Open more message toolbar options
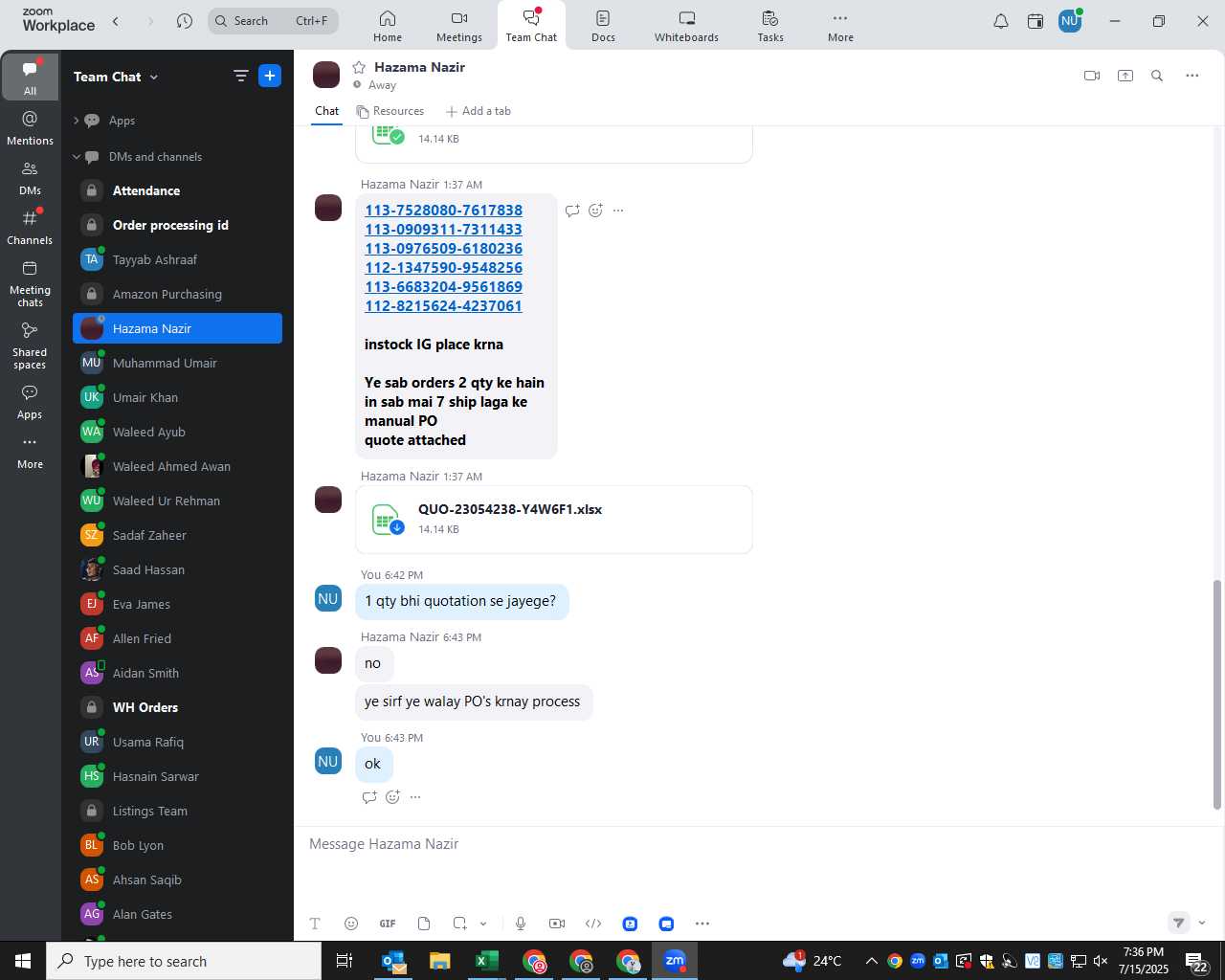The height and width of the screenshot is (980, 1225). tap(702, 924)
